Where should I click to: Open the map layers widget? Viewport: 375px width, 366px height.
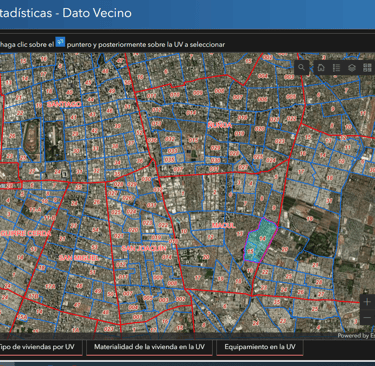pyautogui.click(x=352, y=68)
